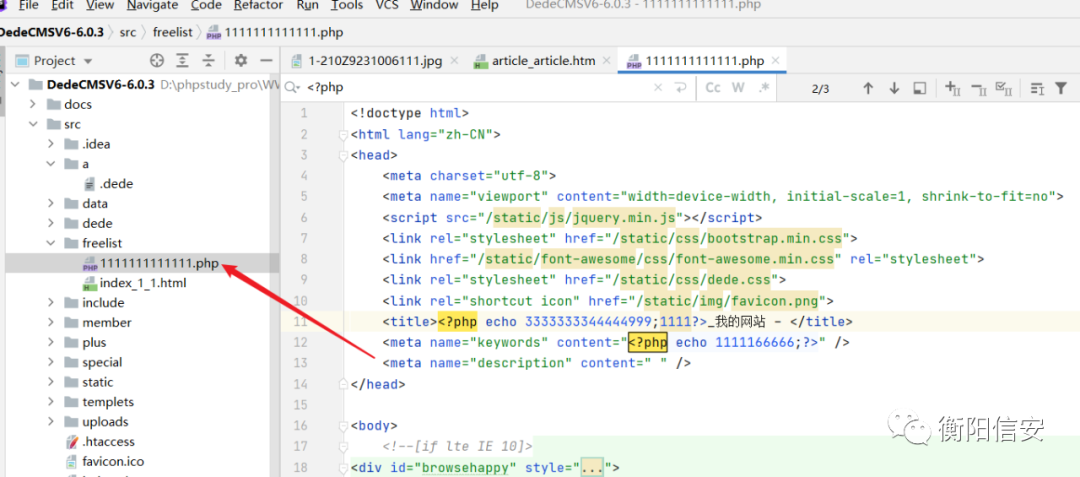Click the 1111111111111.php breadcrumb
Viewport: 1080px width, 477px height.
pyautogui.click(x=284, y=32)
